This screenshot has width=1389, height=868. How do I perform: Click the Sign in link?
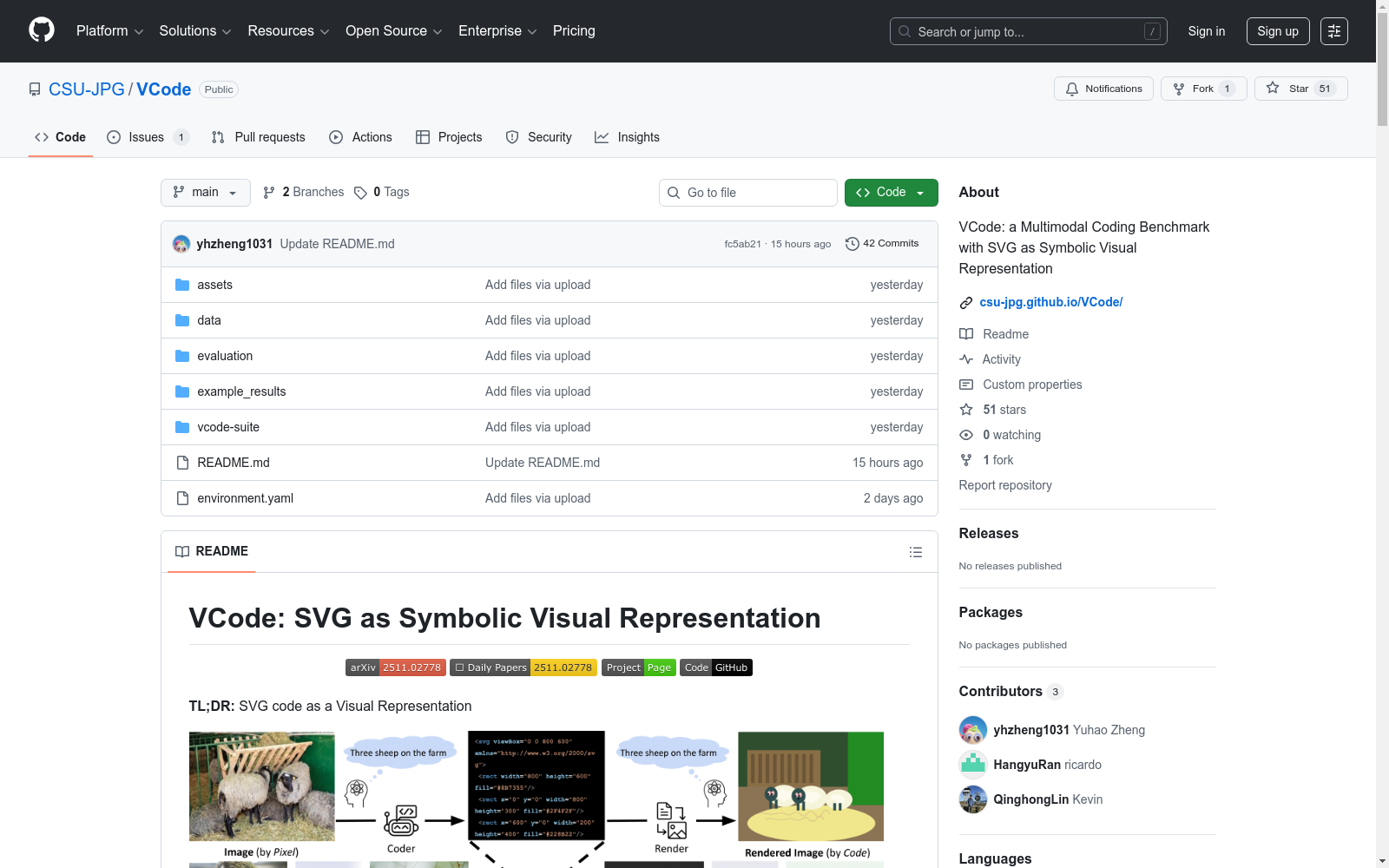click(x=1207, y=31)
